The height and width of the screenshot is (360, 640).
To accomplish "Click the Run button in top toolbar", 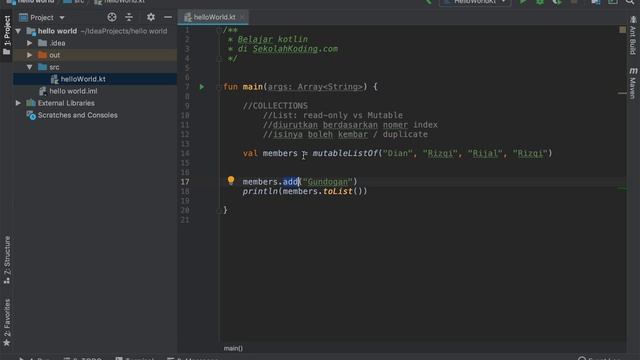I will 522,2.
